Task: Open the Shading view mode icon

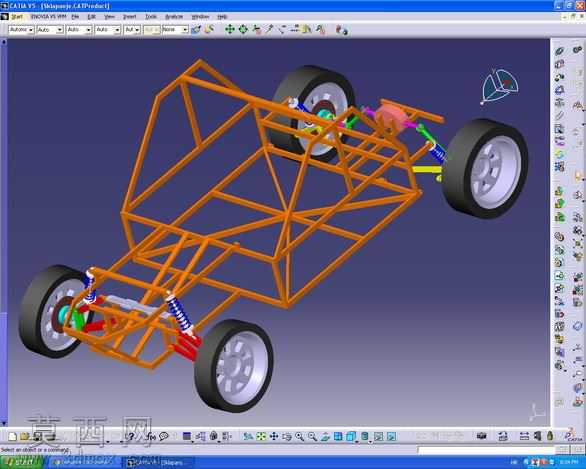Action: click(x=365, y=436)
